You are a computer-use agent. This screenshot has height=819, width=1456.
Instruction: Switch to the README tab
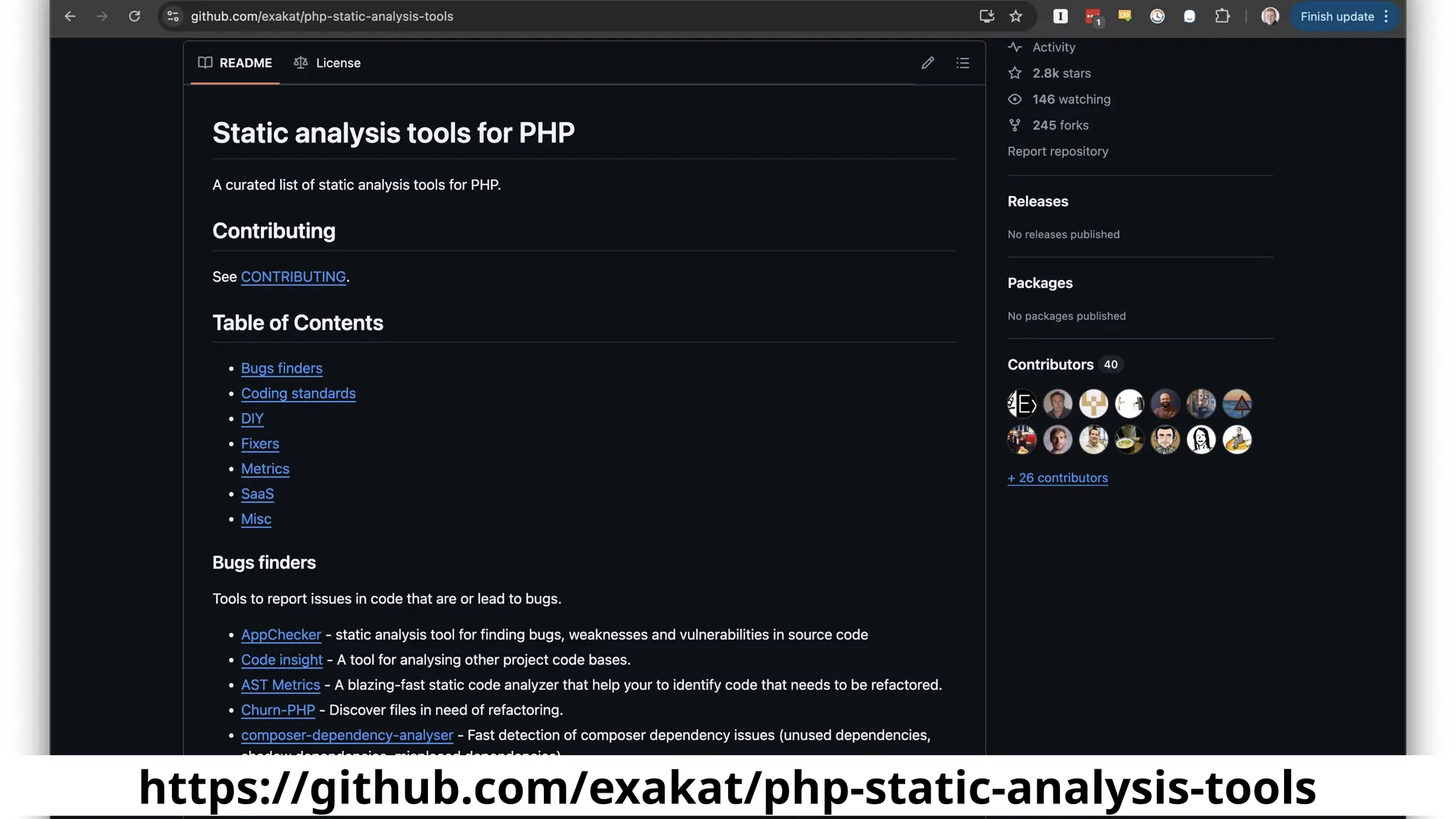pos(235,63)
